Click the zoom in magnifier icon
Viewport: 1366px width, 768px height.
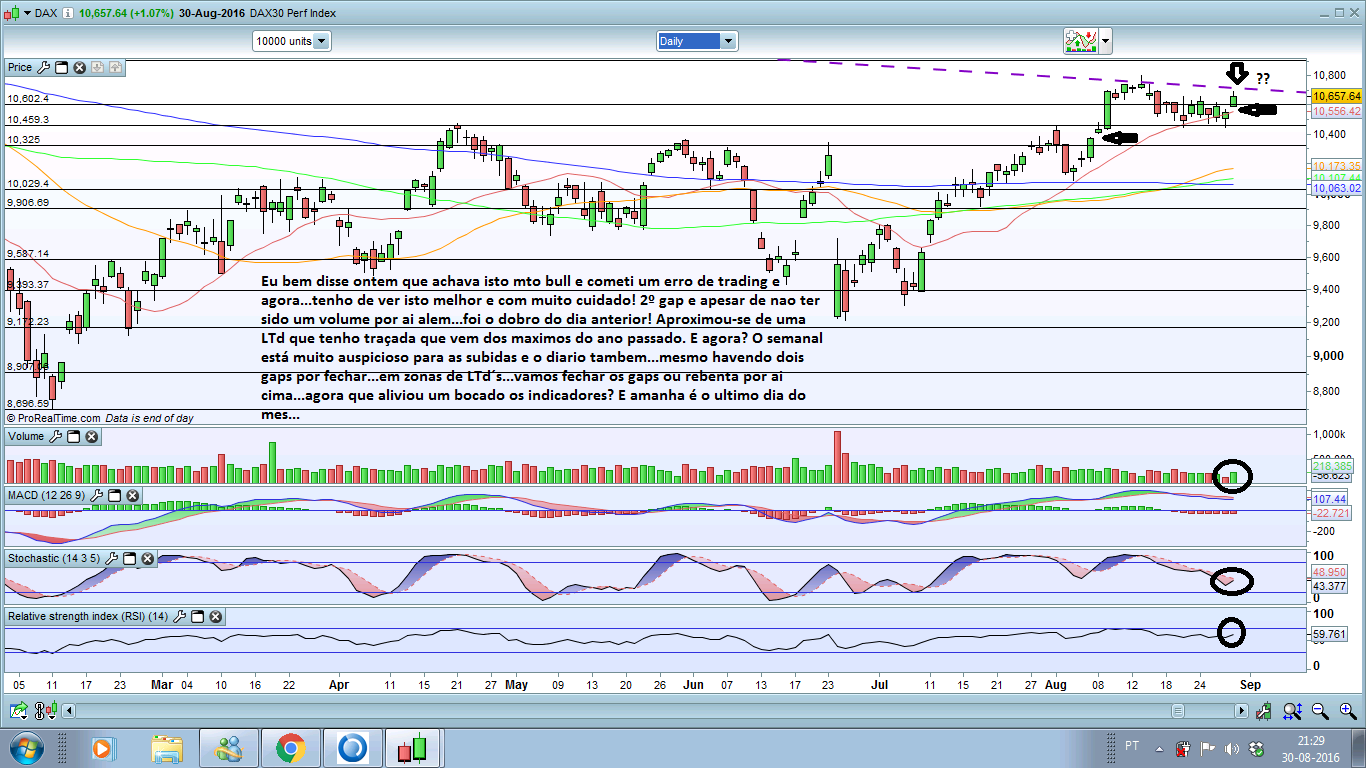point(1348,711)
